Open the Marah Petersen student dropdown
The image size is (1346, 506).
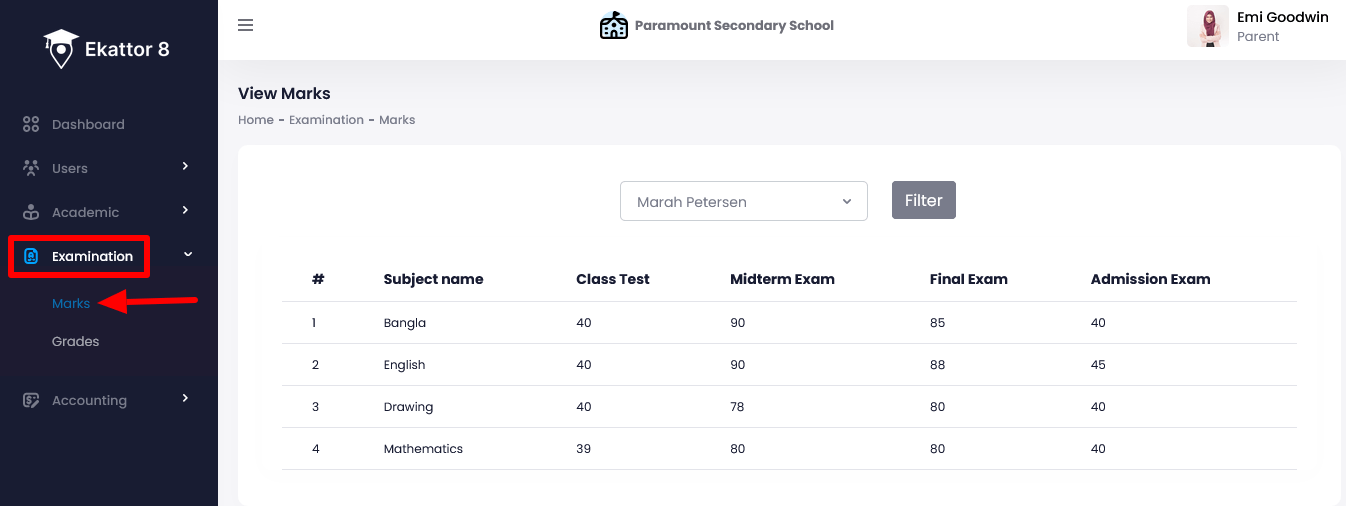[x=743, y=201]
